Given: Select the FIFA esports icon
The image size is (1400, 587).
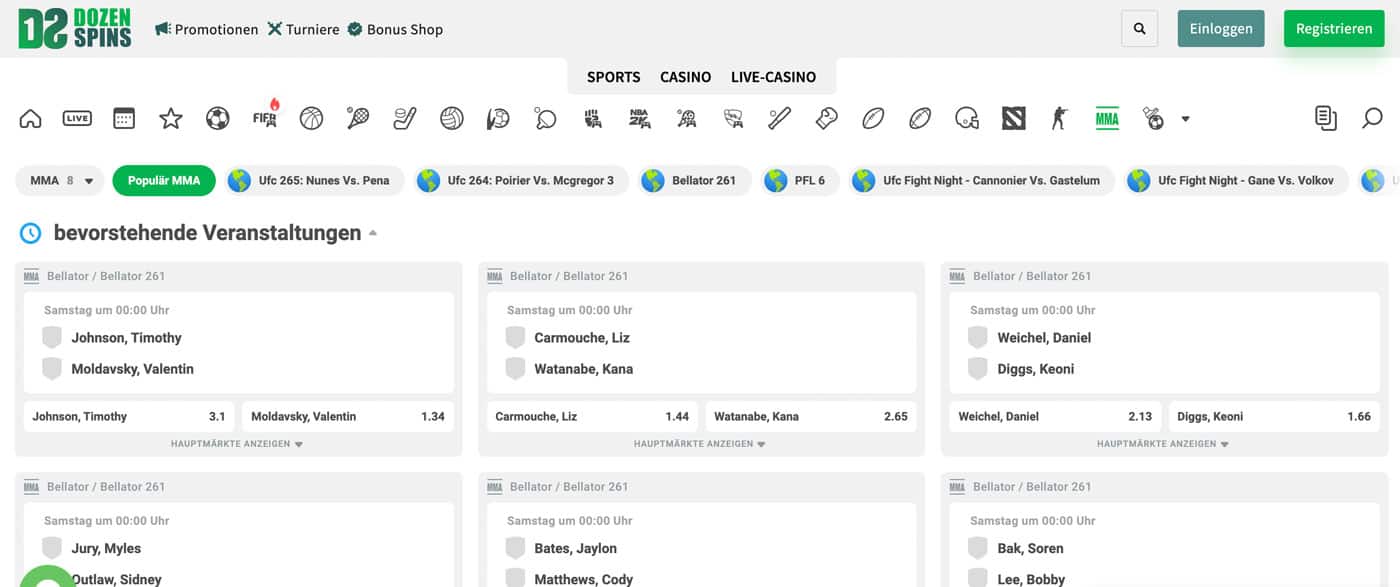Looking at the screenshot, I should point(265,116).
